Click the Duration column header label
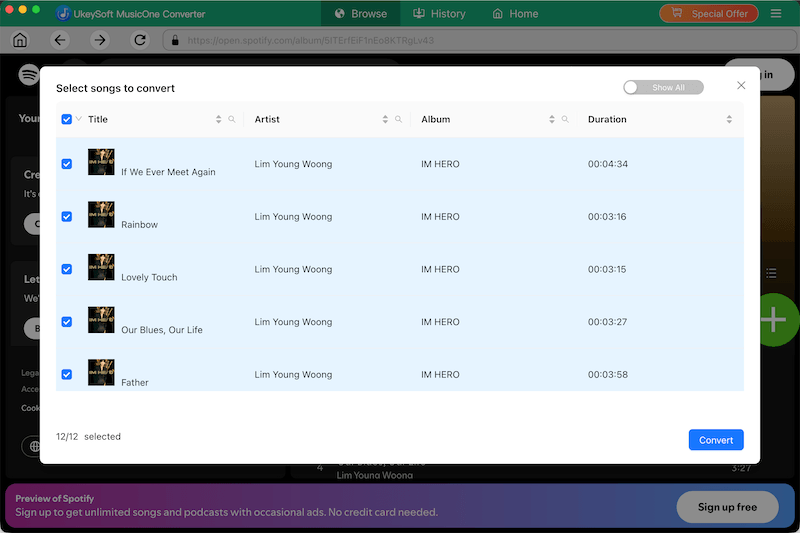Image resolution: width=800 pixels, height=533 pixels. point(607,119)
